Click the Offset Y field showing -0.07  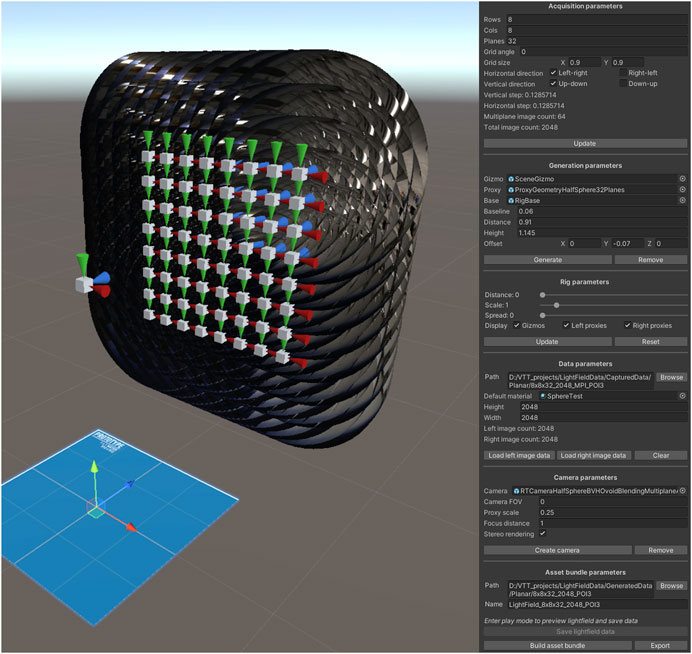[627, 244]
